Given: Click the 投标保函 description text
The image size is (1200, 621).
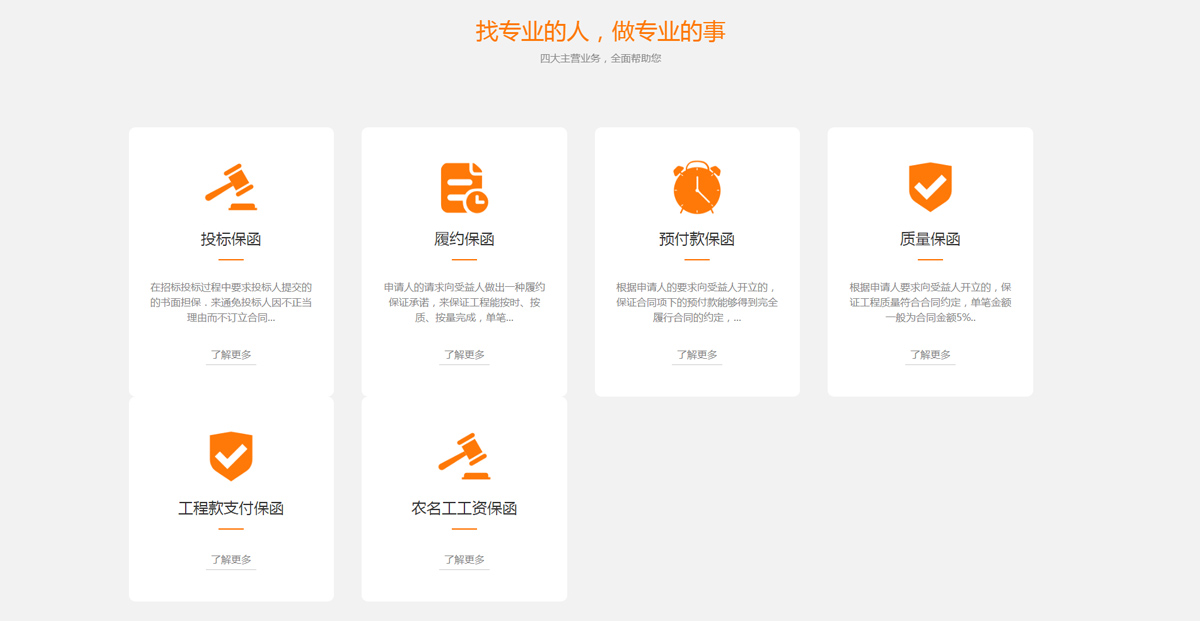Looking at the screenshot, I should point(231,302).
